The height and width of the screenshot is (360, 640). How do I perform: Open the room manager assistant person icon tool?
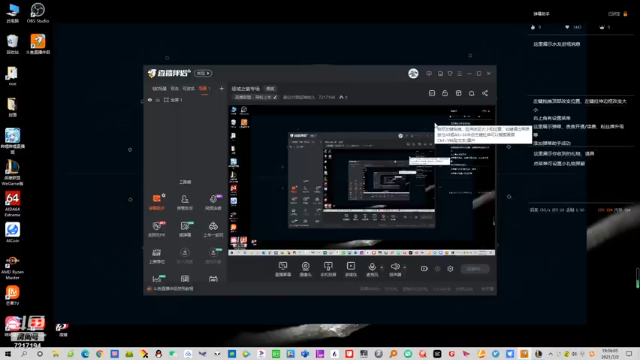184,202
